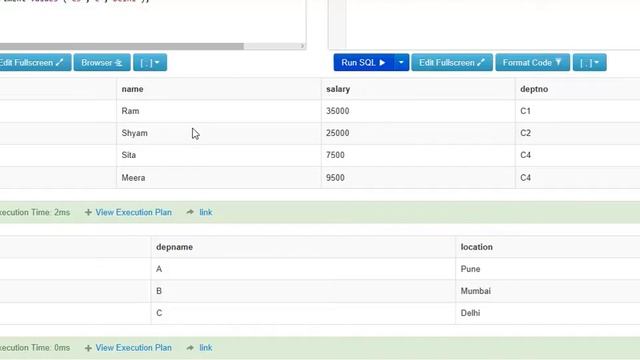
Task: Open the left panel [ ; ] terminator dropdown
Action: 150,62
